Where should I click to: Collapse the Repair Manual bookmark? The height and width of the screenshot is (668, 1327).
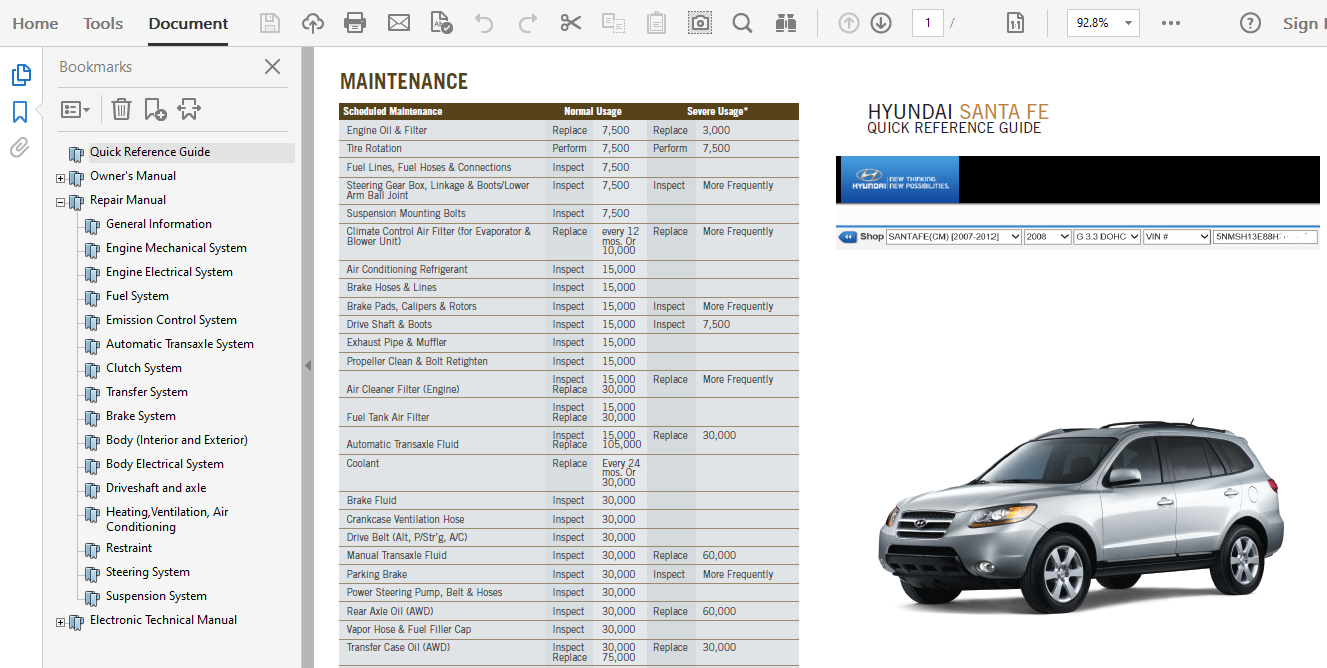pos(60,202)
